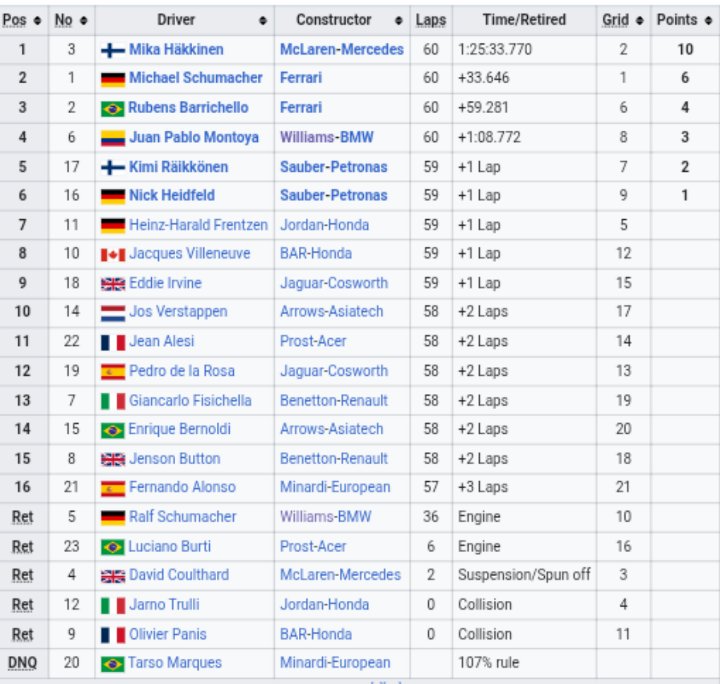Click Brazil flag beside Rubens Barrichello

pyautogui.click(x=113, y=109)
